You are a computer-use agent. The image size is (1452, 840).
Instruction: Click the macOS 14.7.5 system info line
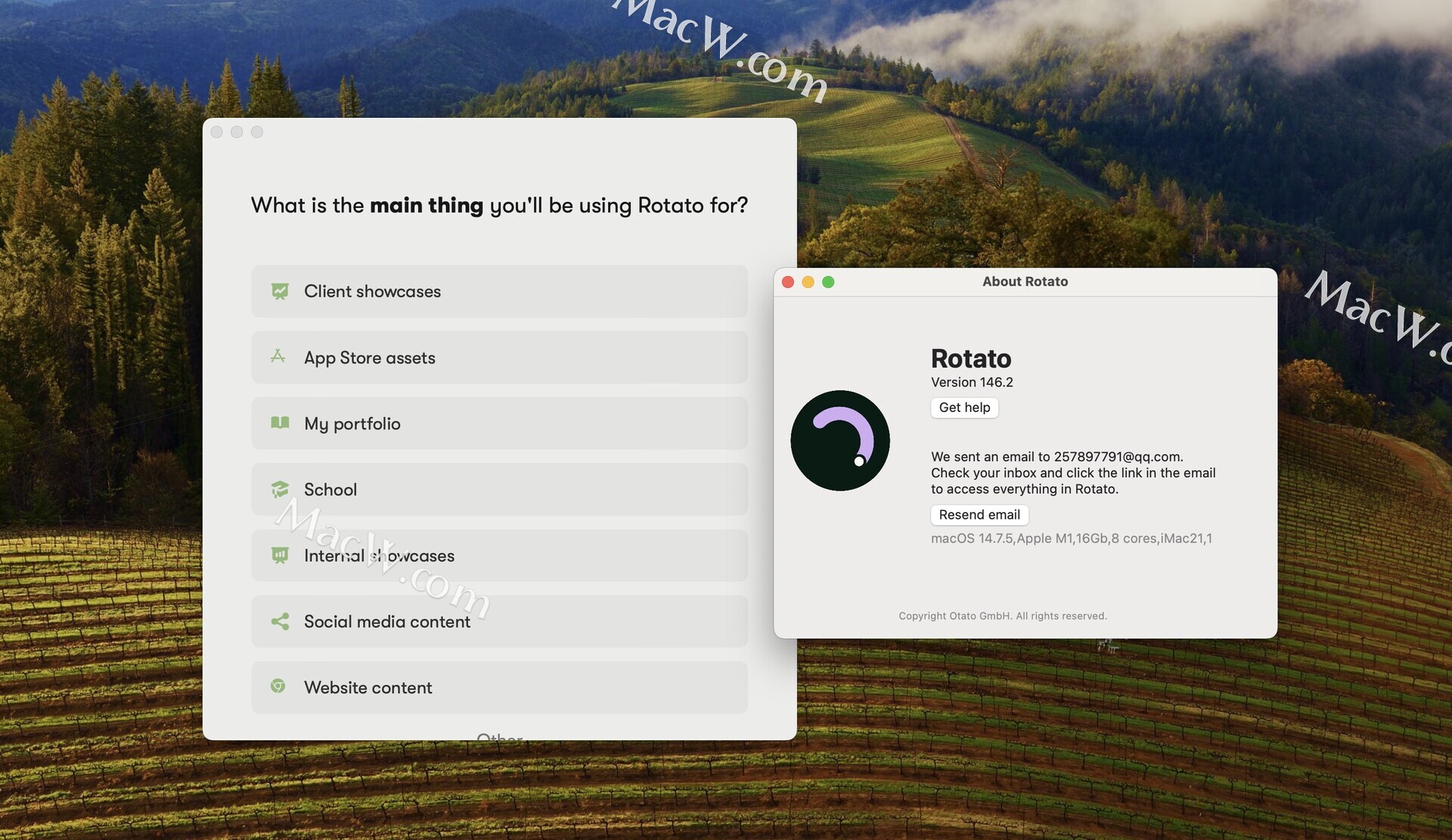pos(1071,538)
